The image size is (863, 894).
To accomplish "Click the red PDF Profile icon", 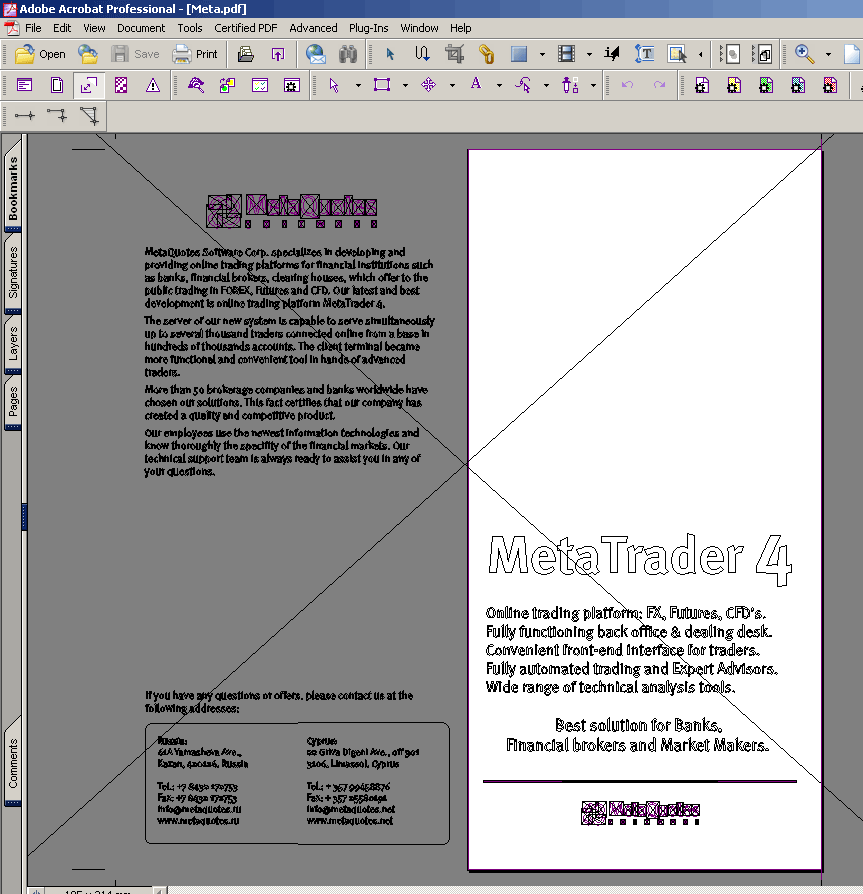I will [830, 86].
